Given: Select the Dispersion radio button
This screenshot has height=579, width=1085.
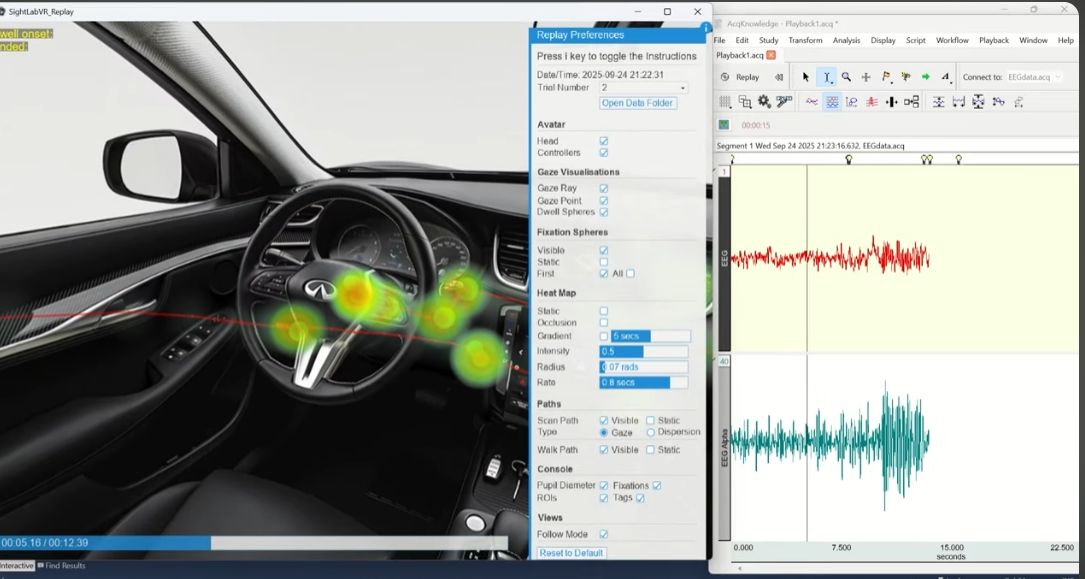Looking at the screenshot, I should point(650,432).
